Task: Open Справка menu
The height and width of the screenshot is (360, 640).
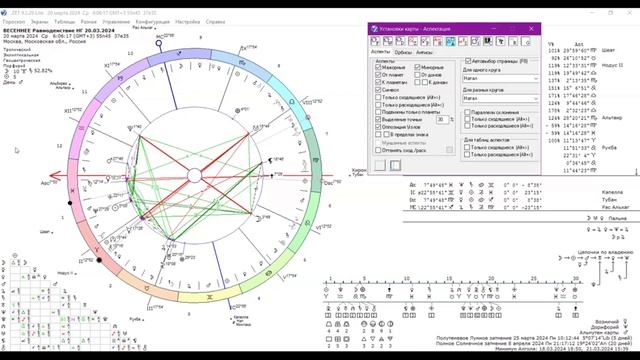Action: [x=215, y=22]
